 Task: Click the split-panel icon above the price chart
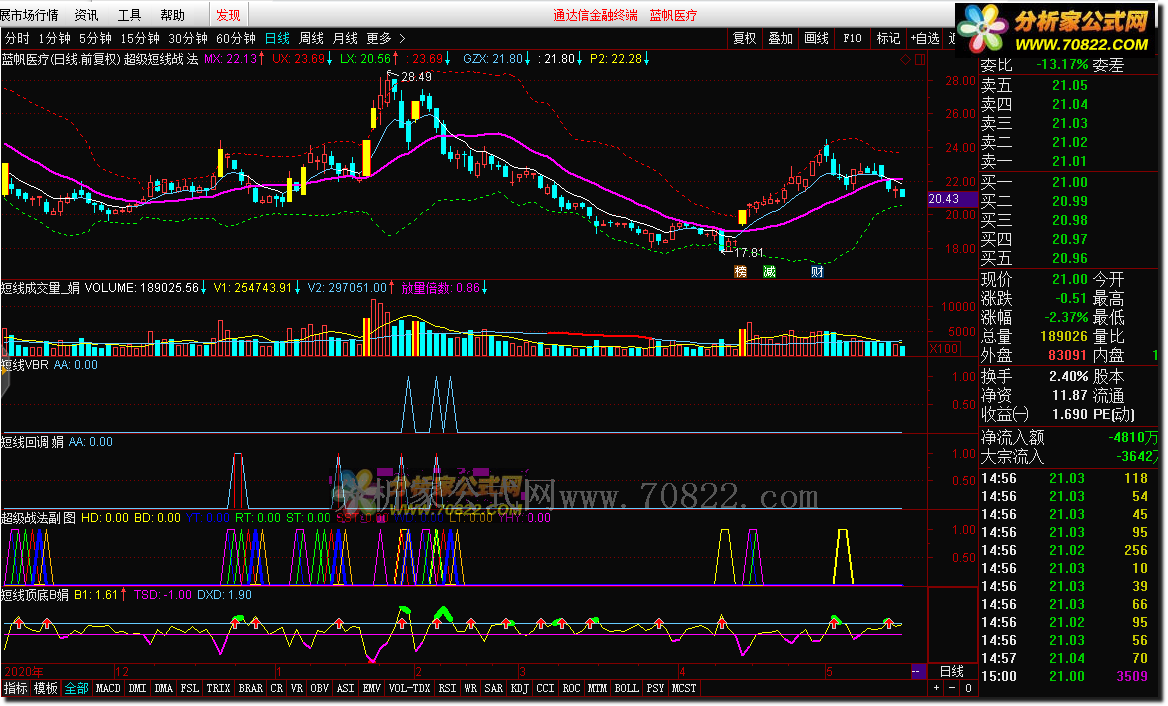[x=920, y=60]
